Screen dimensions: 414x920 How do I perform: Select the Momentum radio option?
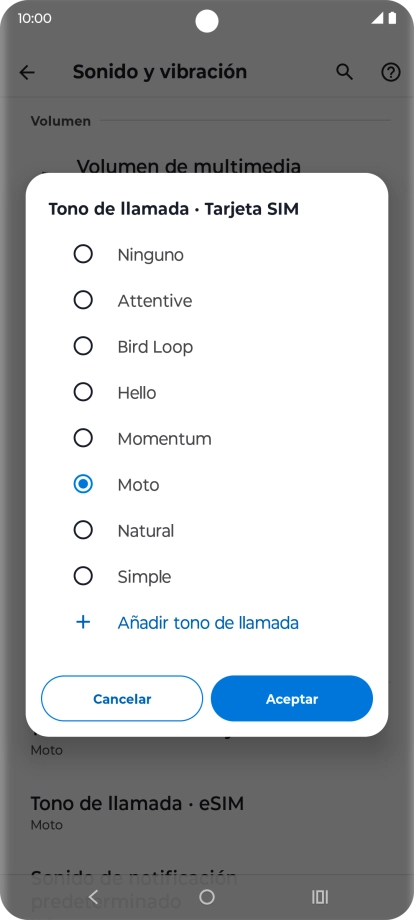click(x=83, y=438)
